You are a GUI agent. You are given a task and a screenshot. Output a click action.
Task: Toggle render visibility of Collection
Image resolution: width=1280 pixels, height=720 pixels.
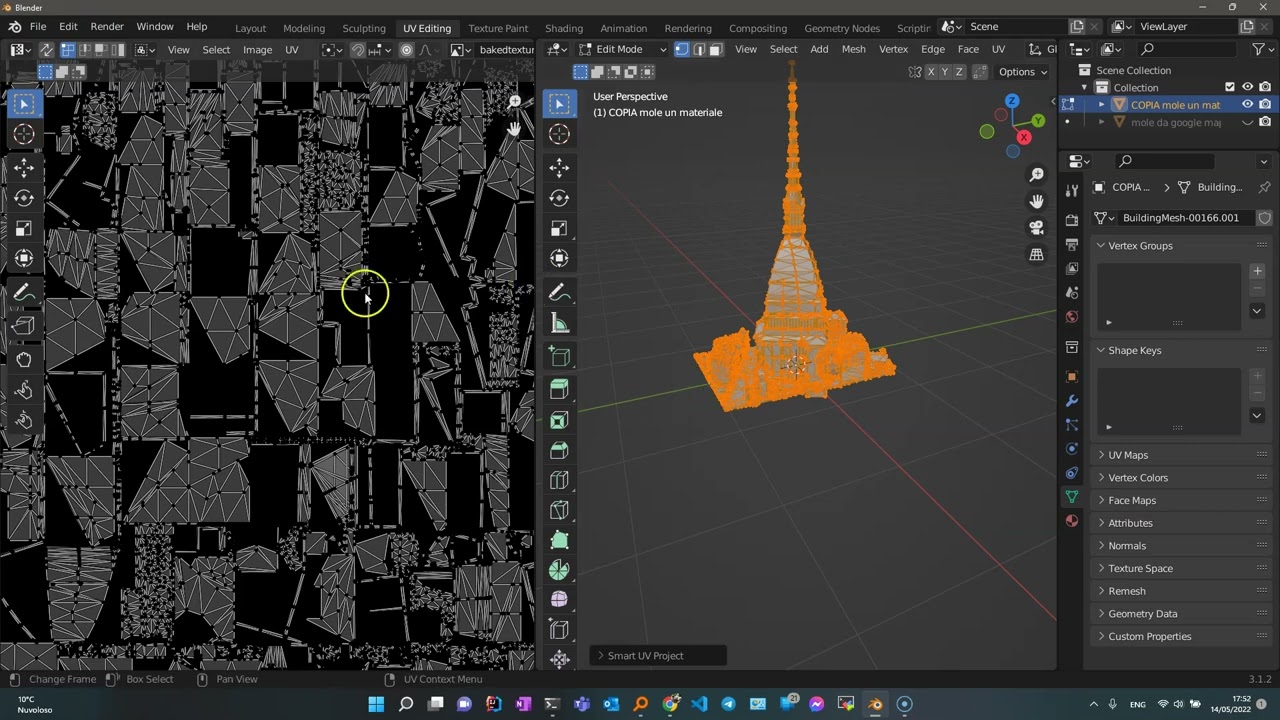1265,87
